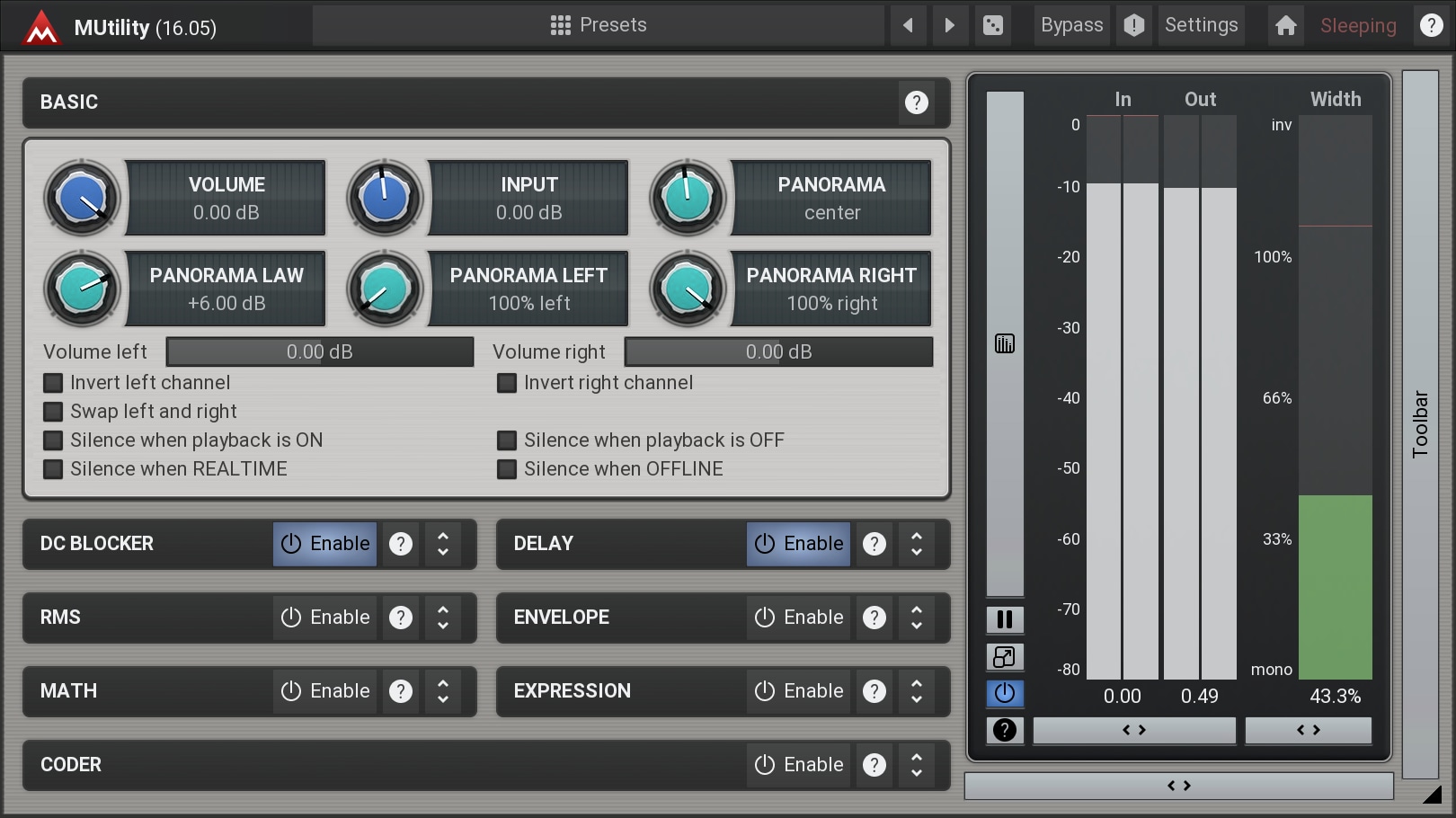Expand the RMS section arrows
Viewport: 1456px width, 818px height.
click(x=443, y=618)
